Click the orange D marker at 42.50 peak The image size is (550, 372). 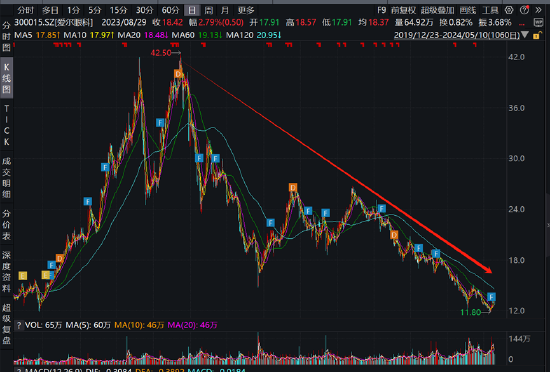[x=178, y=74]
